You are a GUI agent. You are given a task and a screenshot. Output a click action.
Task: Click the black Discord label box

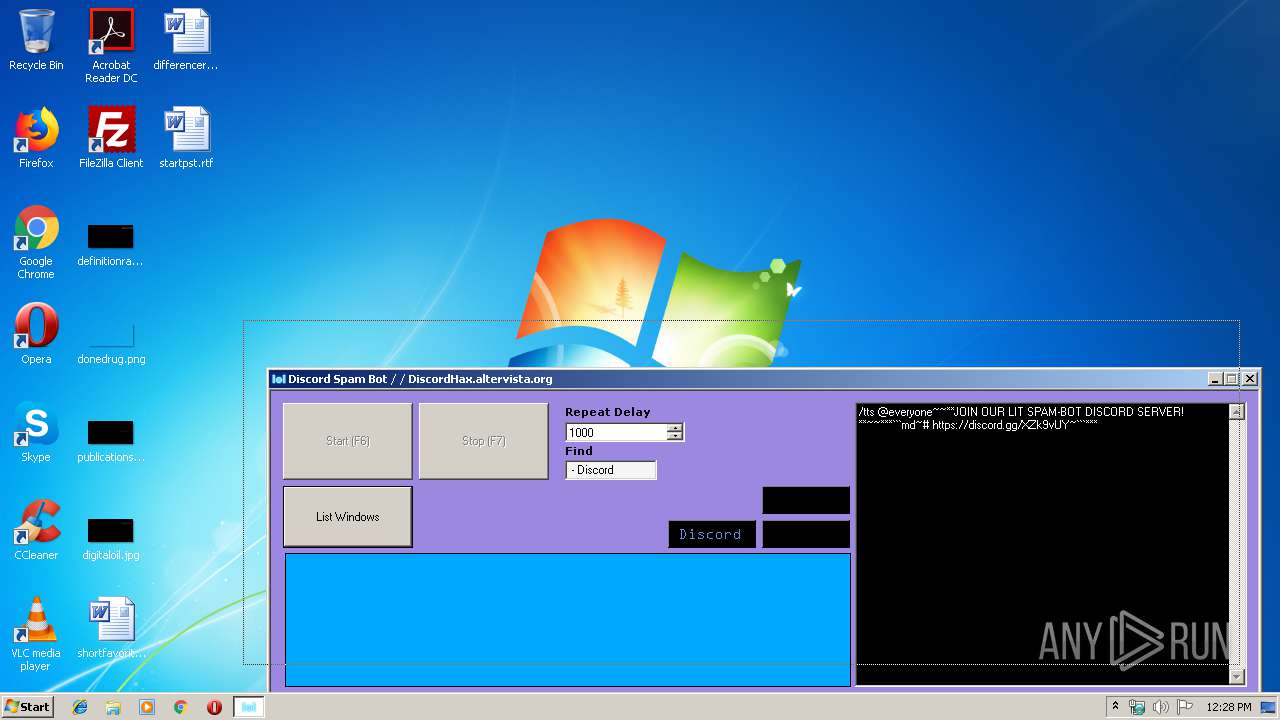click(x=711, y=534)
